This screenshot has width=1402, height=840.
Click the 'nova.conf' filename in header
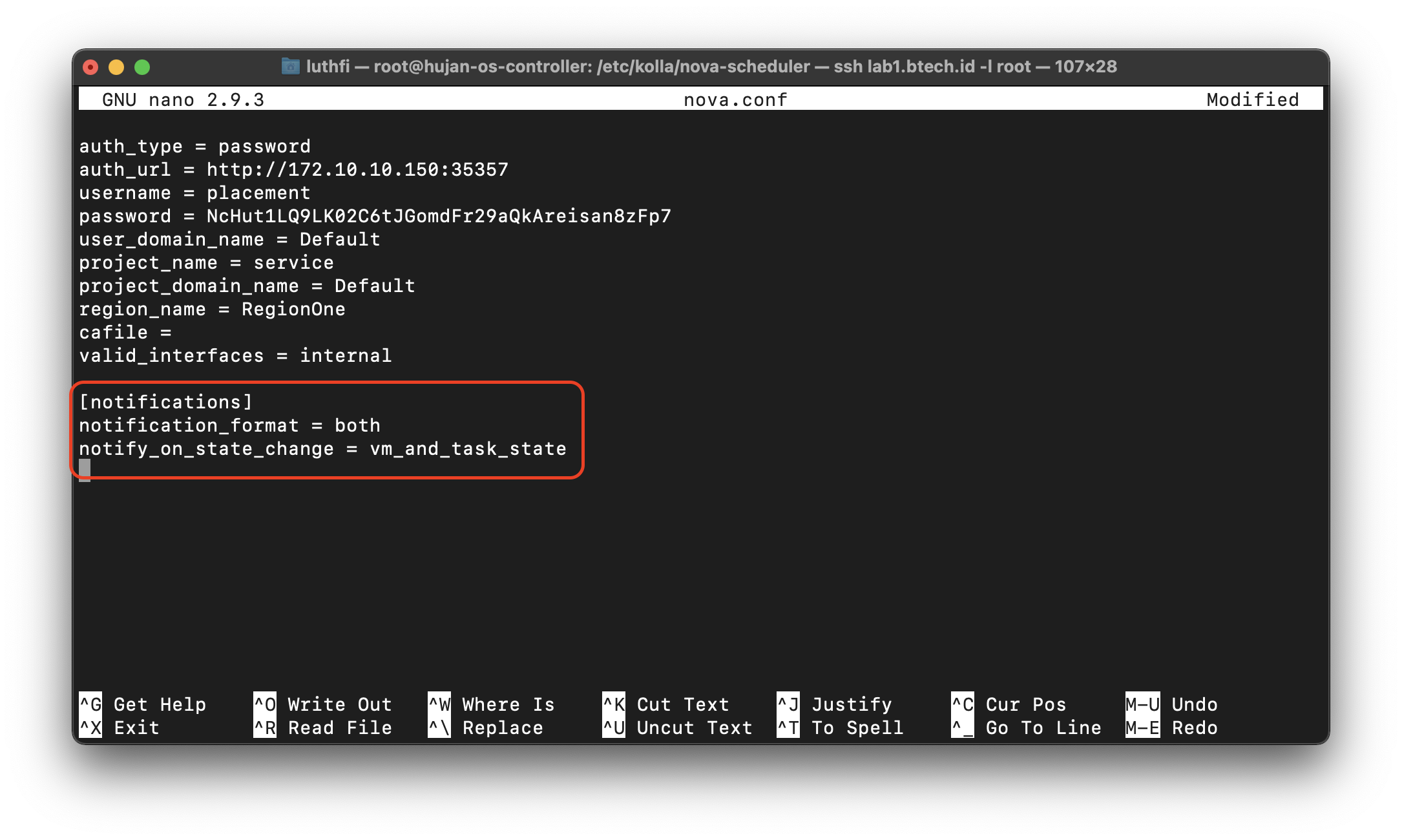point(735,100)
